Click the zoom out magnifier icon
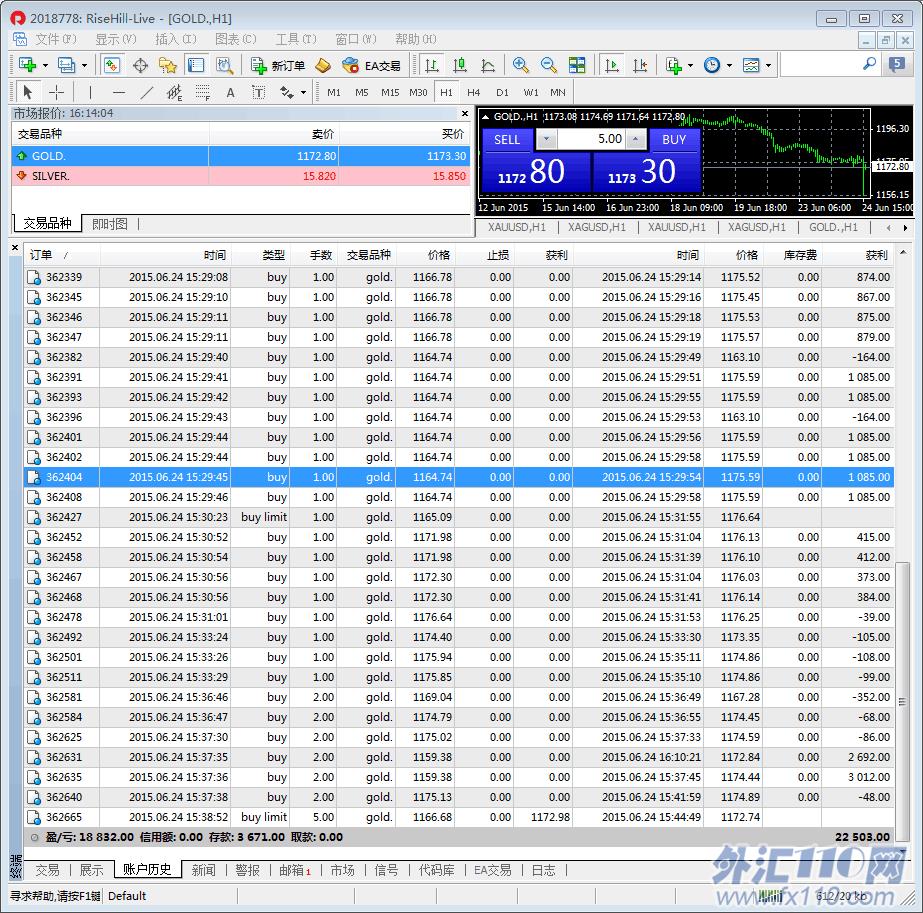This screenshot has width=923, height=913. click(549, 65)
